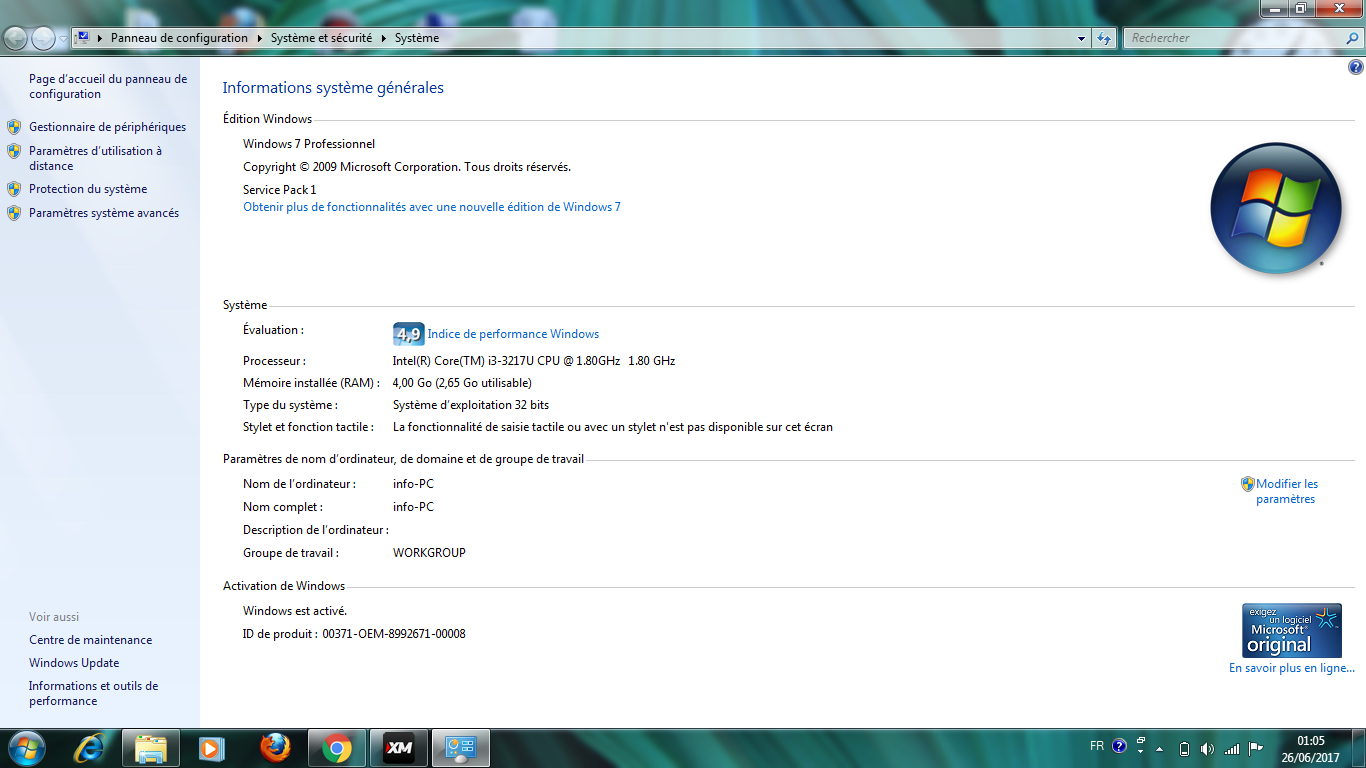Screen dimensions: 1366x768
Task: Launch Firefox from the taskbar
Action: click(274, 748)
